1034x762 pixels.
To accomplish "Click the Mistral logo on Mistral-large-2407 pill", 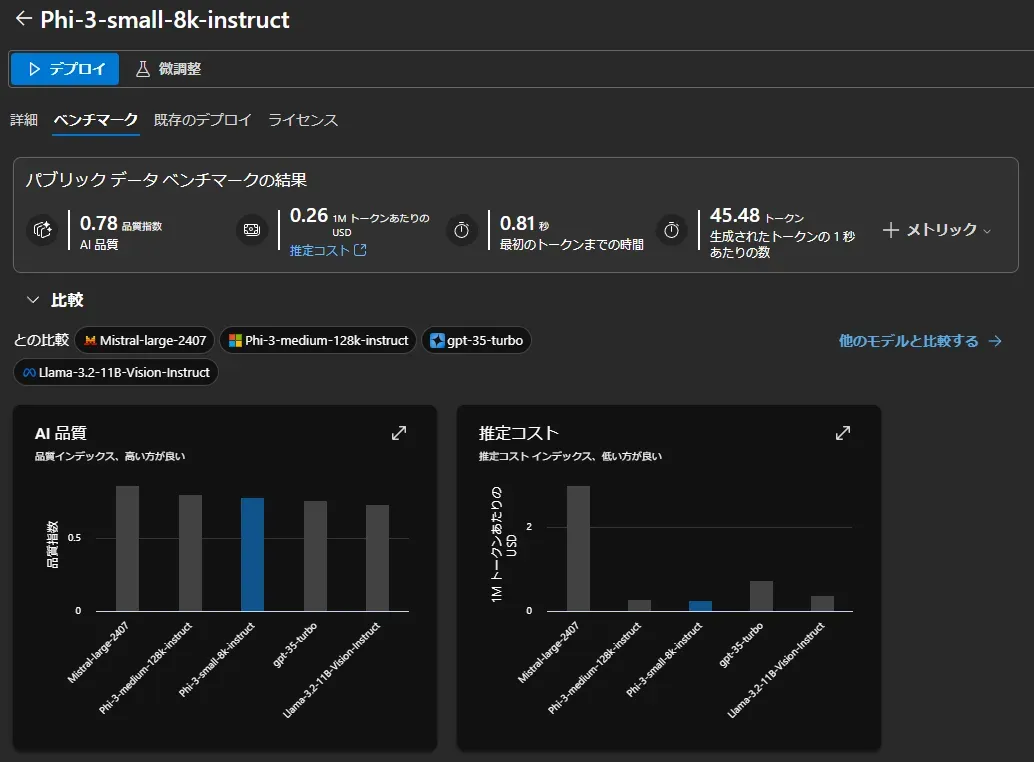I will click(90, 340).
